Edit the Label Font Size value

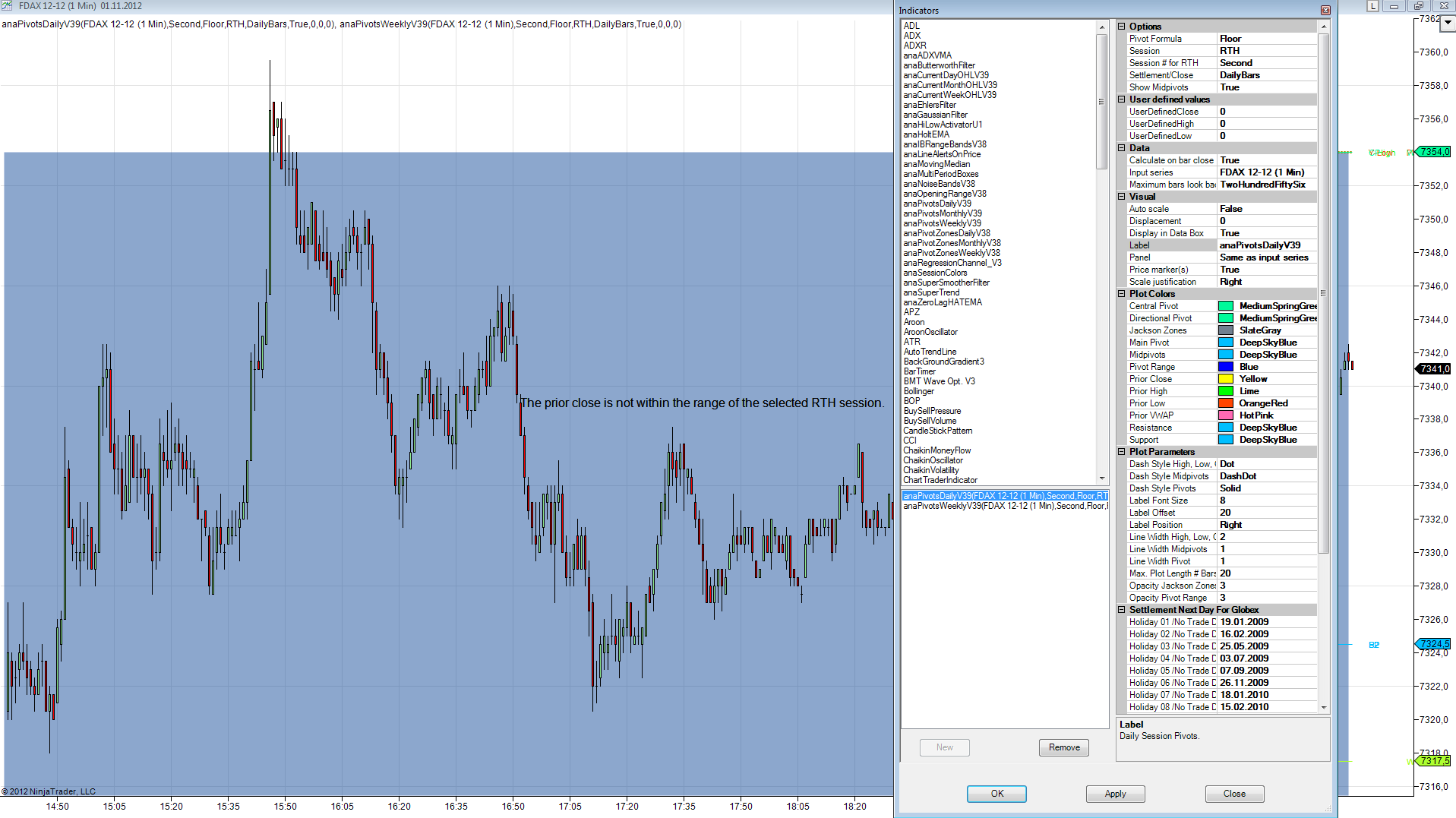click(1267, 501)
